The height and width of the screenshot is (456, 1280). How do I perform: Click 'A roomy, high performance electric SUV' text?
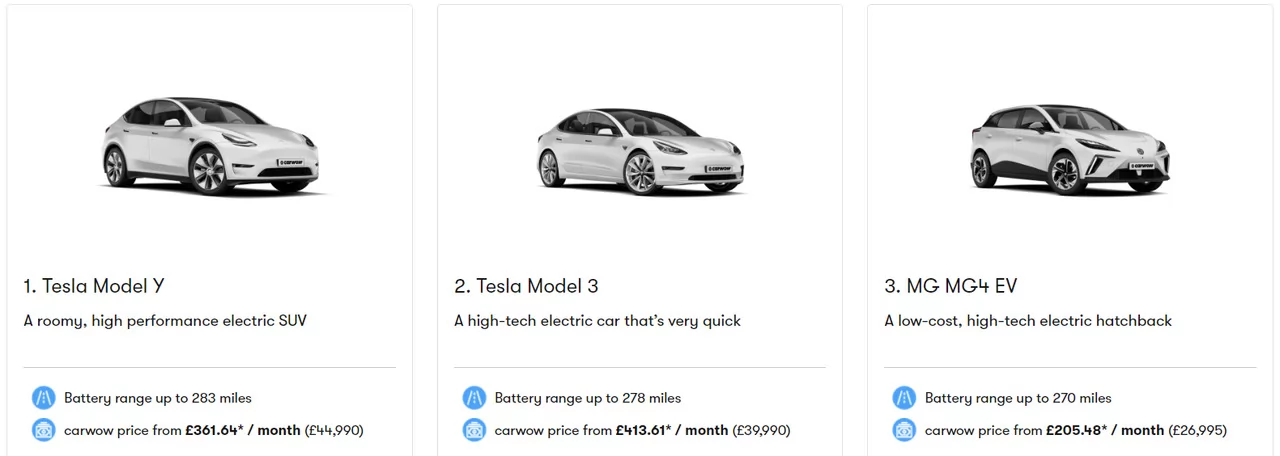click(165, 321)
